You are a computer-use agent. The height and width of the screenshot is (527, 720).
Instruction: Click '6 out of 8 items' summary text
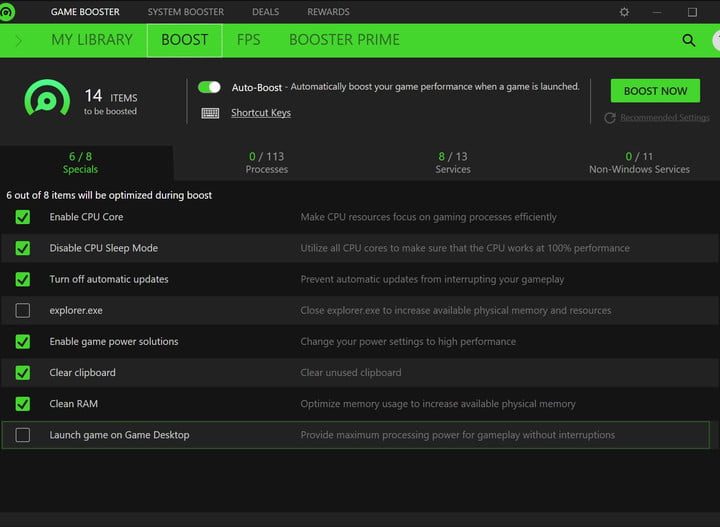pos(109,195)
